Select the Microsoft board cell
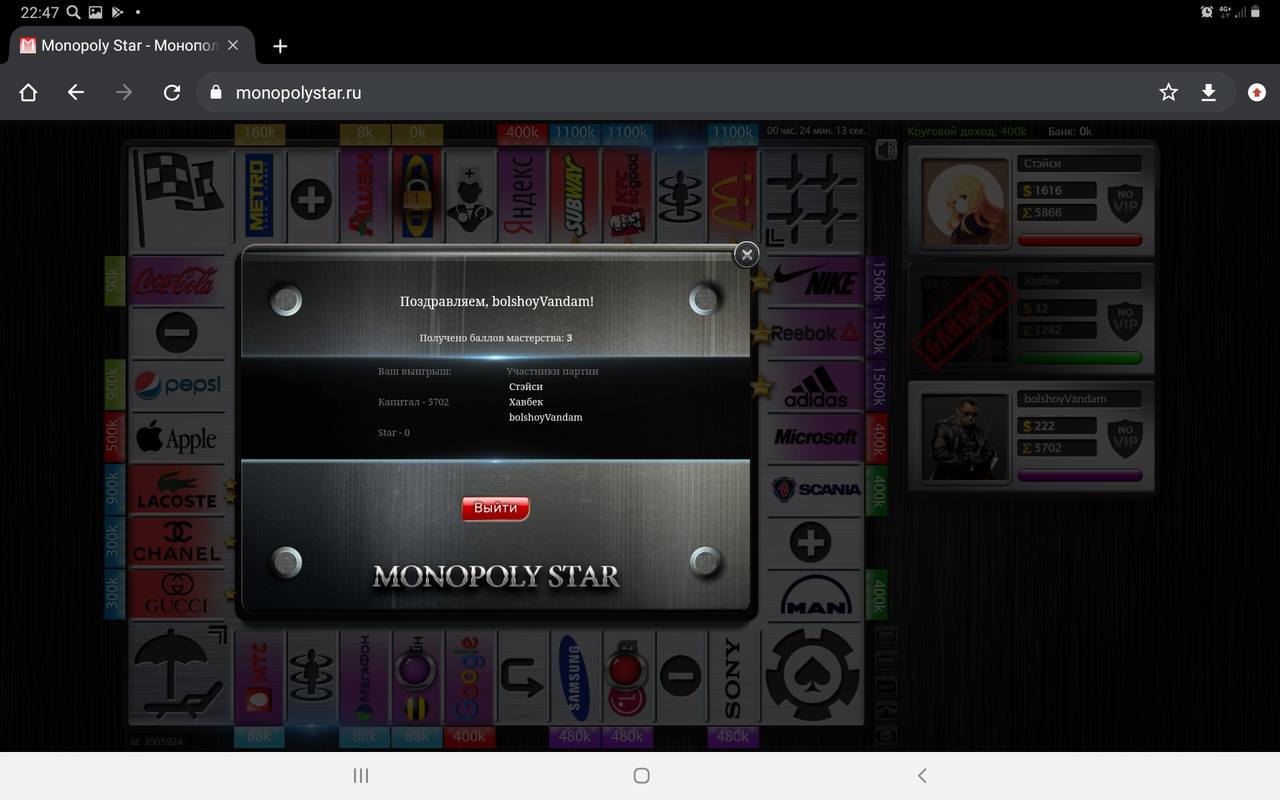Screen dimensions: 1280x800 (814, 438)
